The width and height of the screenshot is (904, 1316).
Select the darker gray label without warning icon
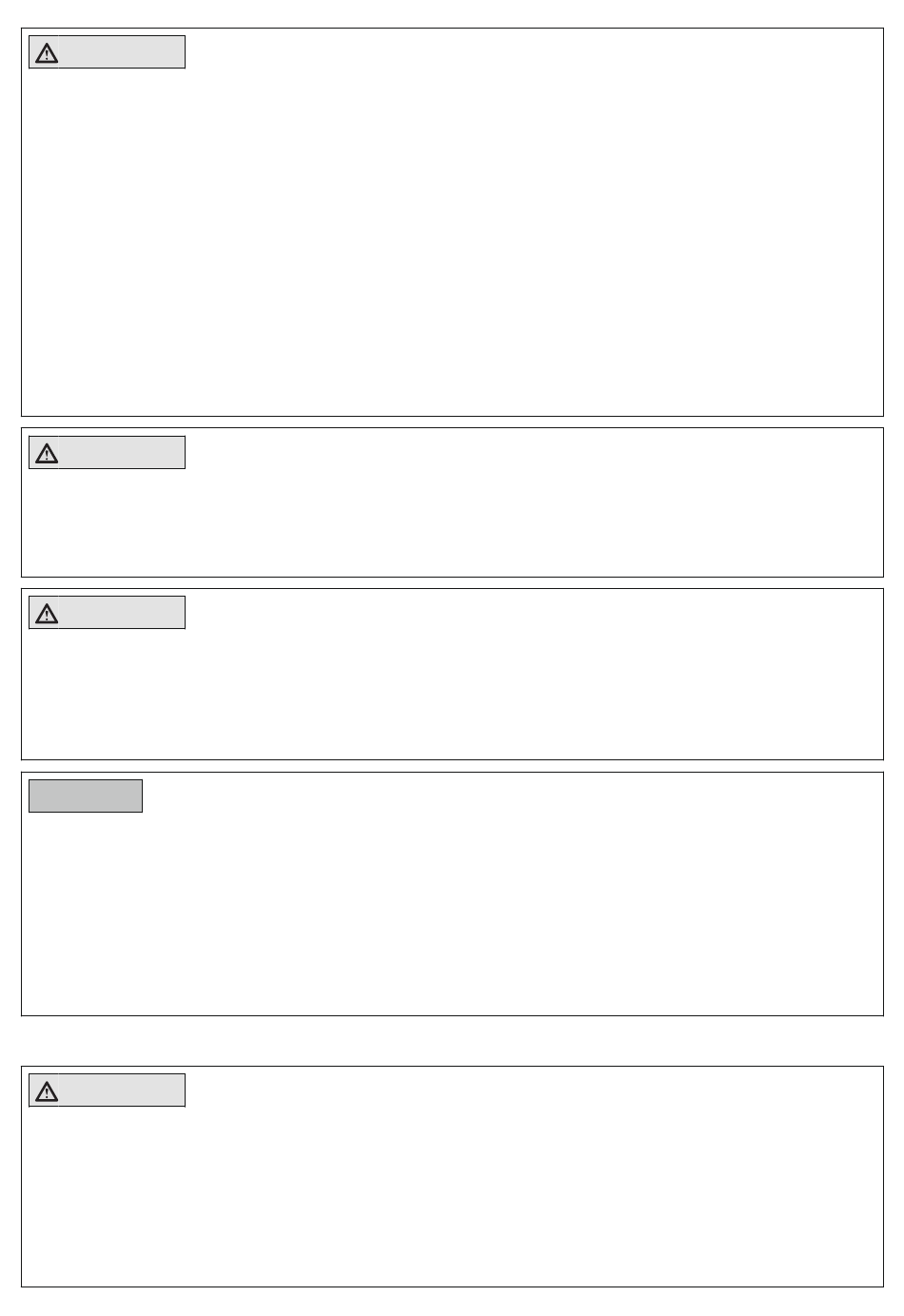(x=86, y=795)
